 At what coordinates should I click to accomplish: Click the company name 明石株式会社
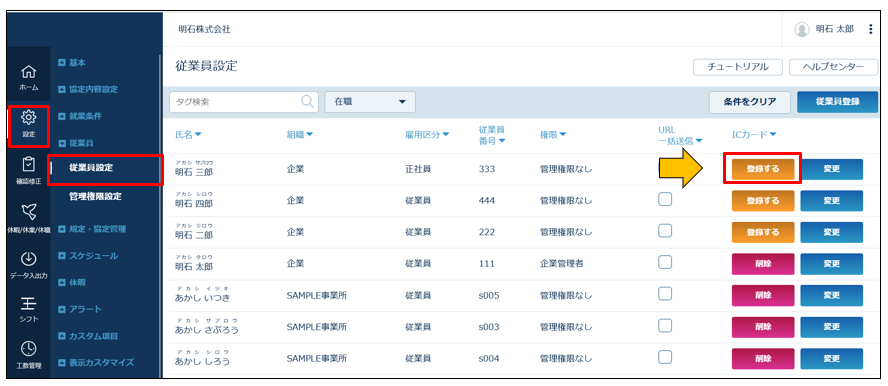[x=204, y=29]
